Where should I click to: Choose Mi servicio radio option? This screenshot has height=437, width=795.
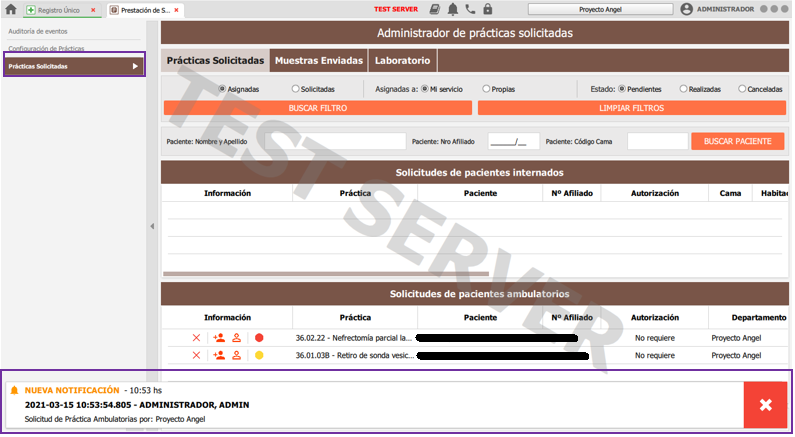[425, 89]
